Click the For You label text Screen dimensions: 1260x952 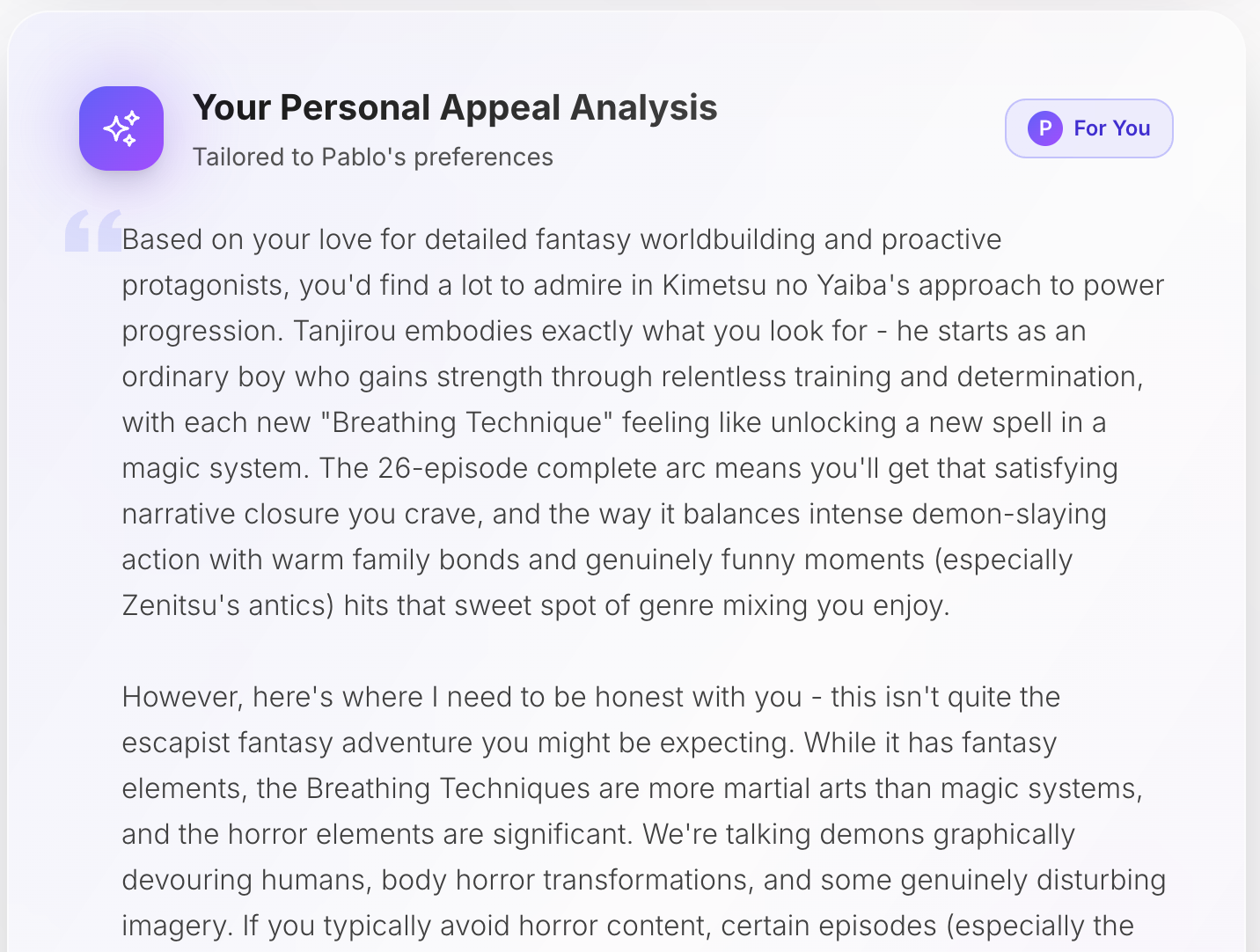(1111, 128)
